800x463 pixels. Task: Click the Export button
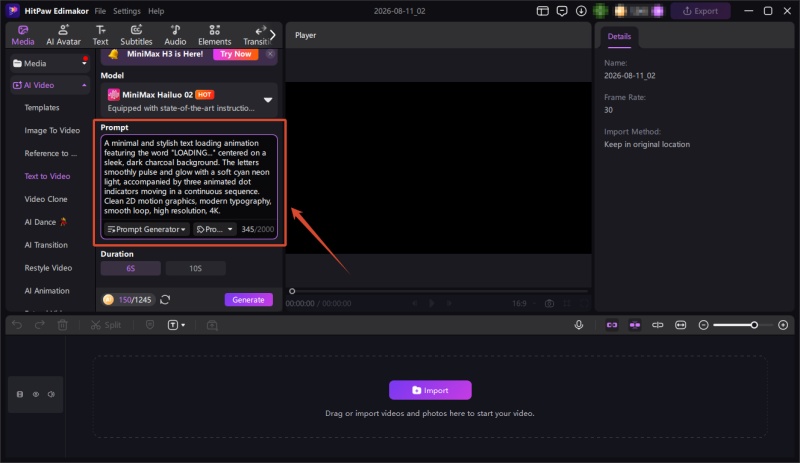(x=700, y=11)
